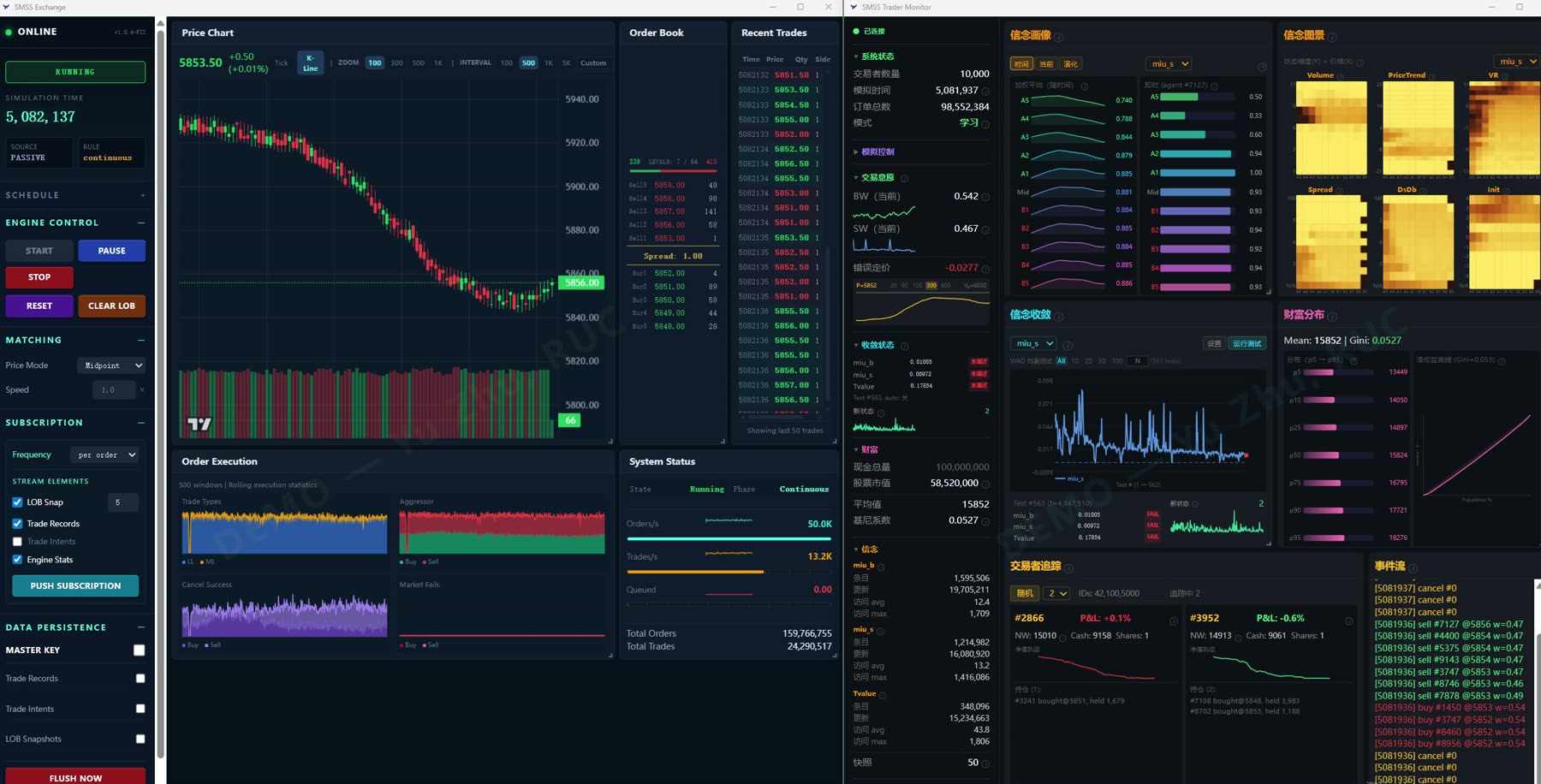
Task: Expand SCHEDULE section
Action: pyautogui.click(x=142, y=195)
